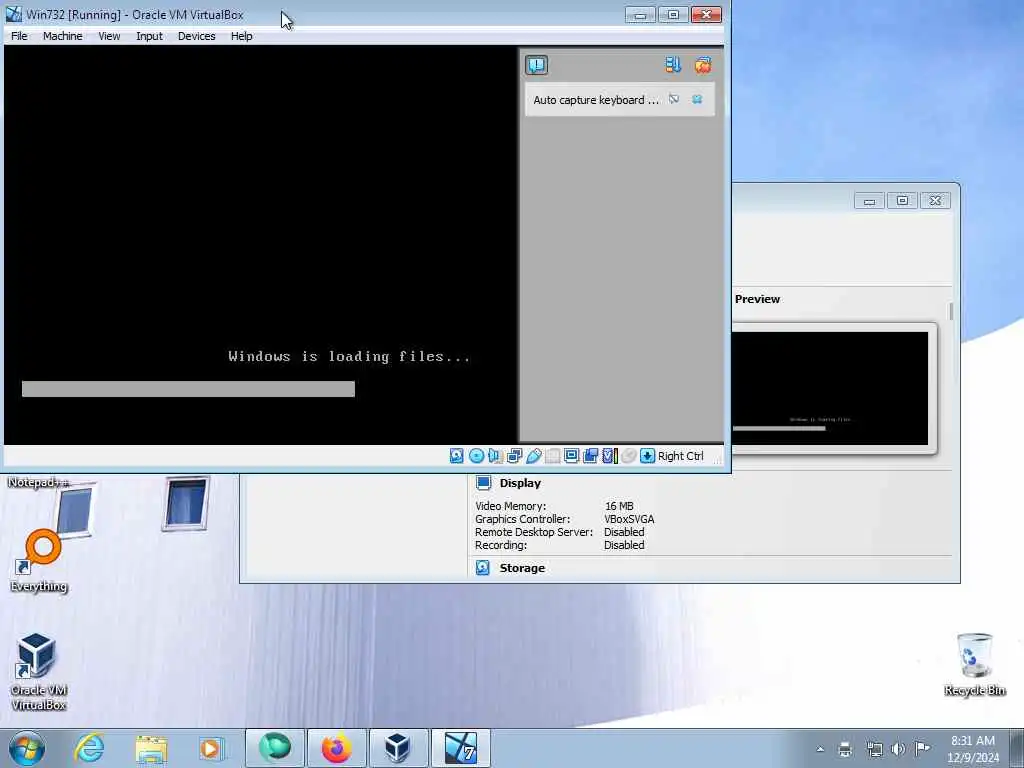Click the hard disk activity status bar icon
Viewport: 1024px width, 768px height.
[x=456, y=456]
